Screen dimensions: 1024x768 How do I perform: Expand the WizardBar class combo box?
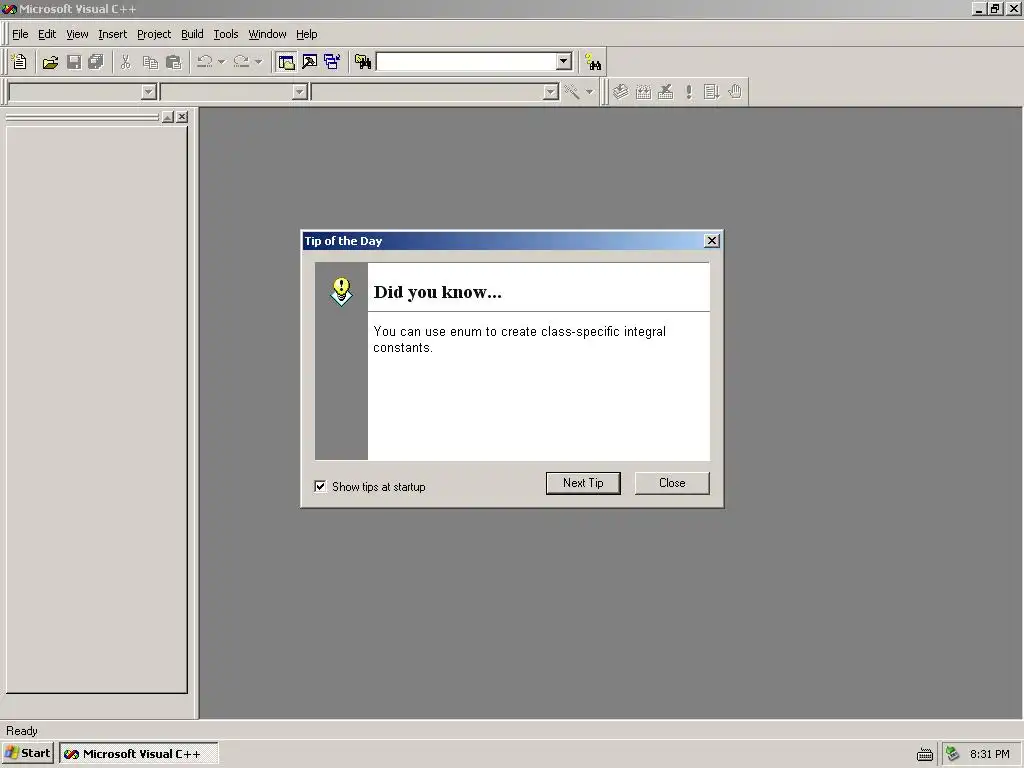click(x=149, y=92)
